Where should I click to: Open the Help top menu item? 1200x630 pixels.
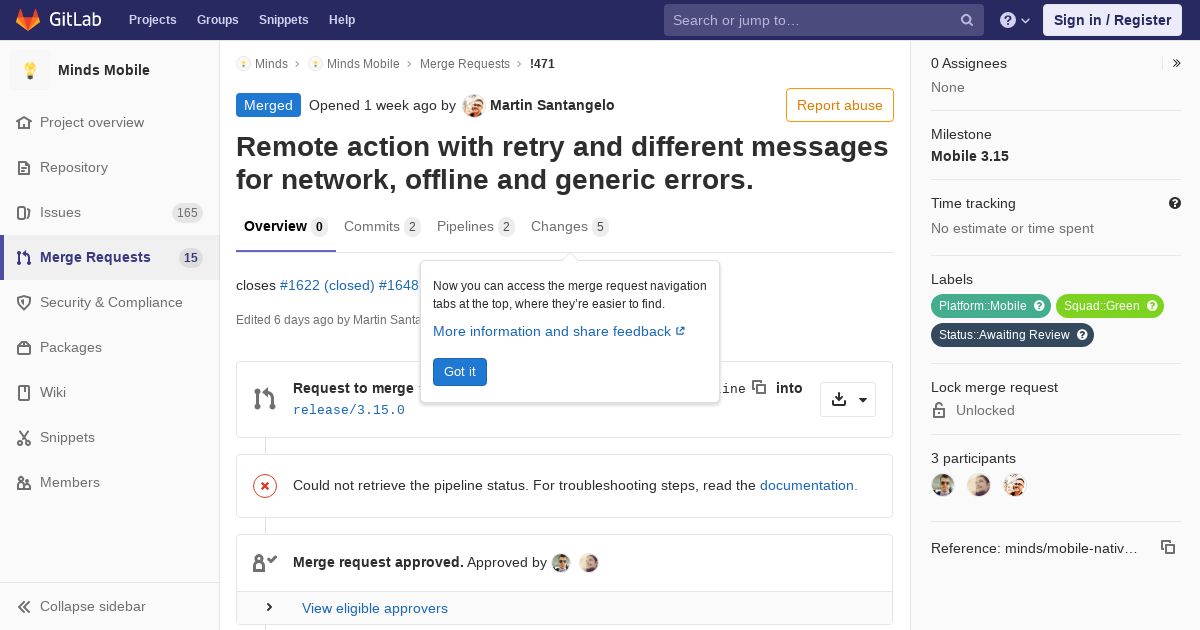pyautogui.click(x=342, y=20)
